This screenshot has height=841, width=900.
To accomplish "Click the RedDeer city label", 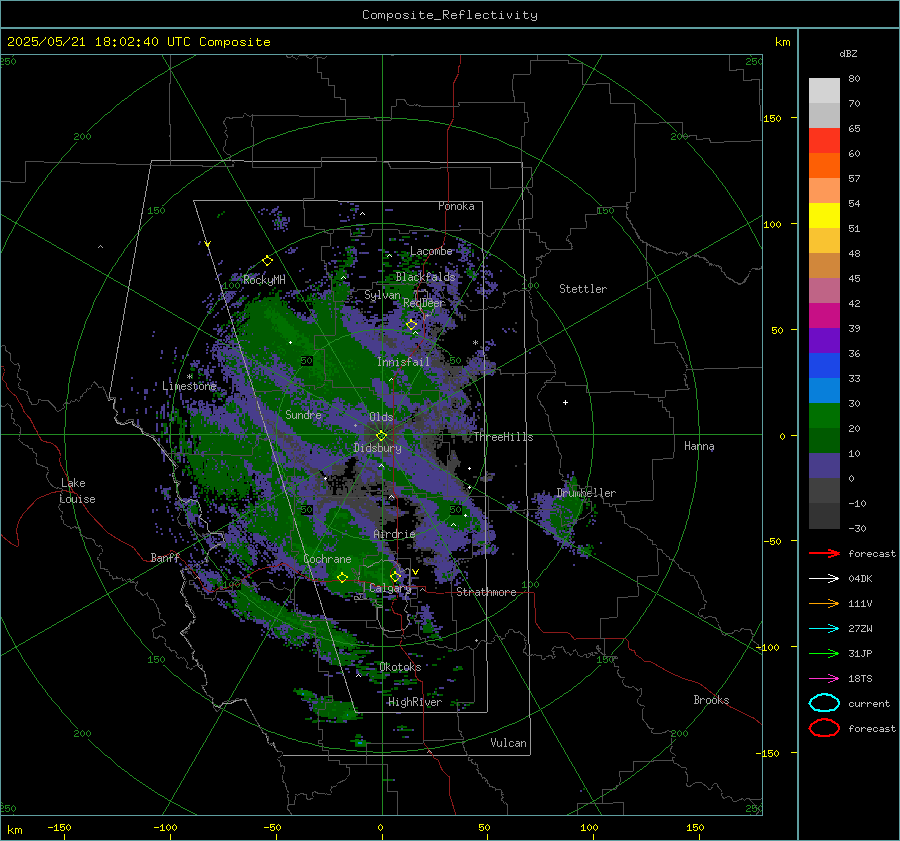I will click(424, 303).
